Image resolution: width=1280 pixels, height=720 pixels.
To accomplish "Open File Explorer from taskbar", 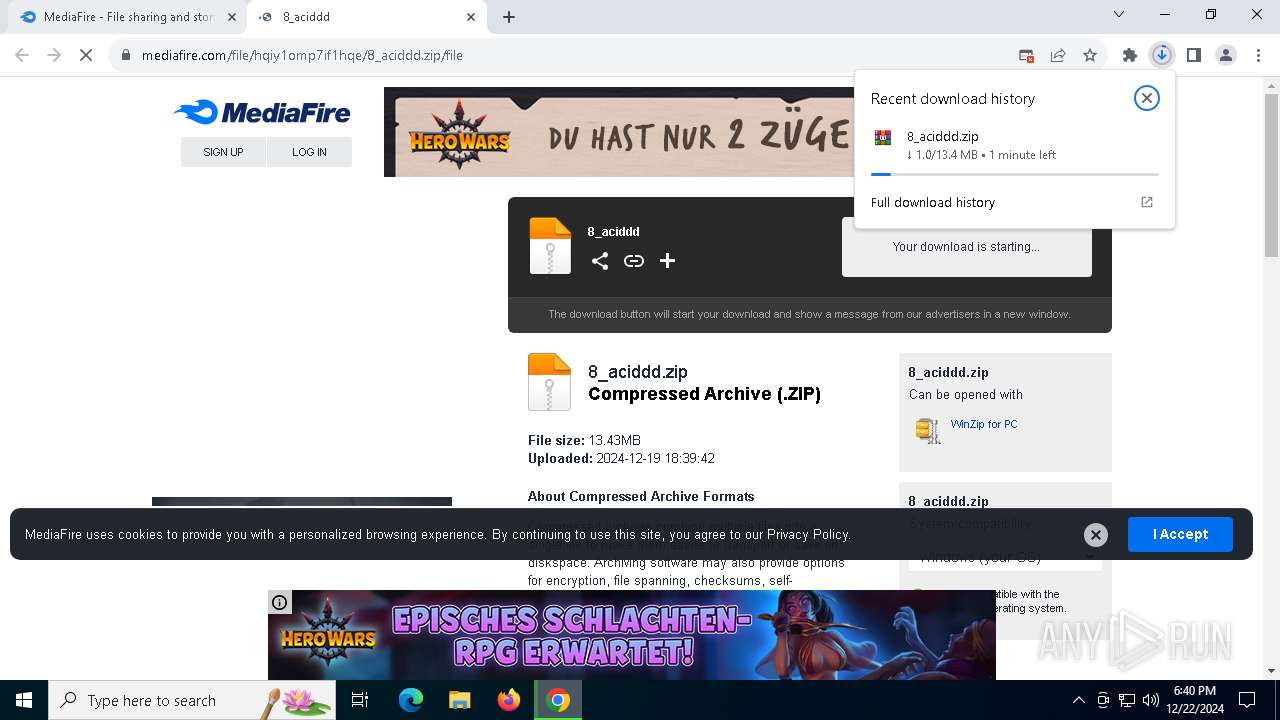I will 459,700.
